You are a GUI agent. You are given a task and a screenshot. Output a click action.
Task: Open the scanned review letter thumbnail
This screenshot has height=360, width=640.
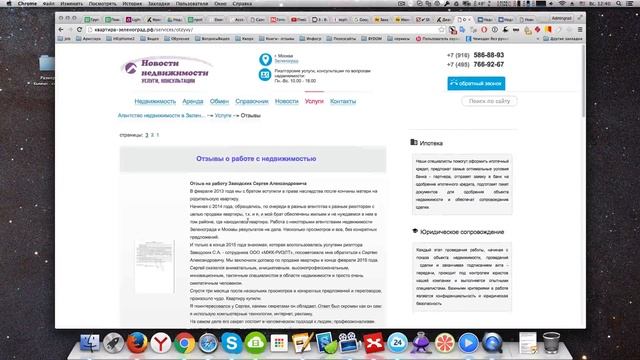pyautogui.click(x=155, y=267)
